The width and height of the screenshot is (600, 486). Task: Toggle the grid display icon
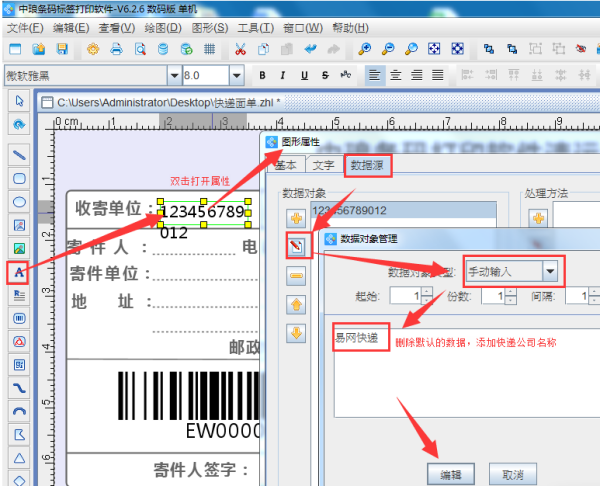click(x=209, y=49)
